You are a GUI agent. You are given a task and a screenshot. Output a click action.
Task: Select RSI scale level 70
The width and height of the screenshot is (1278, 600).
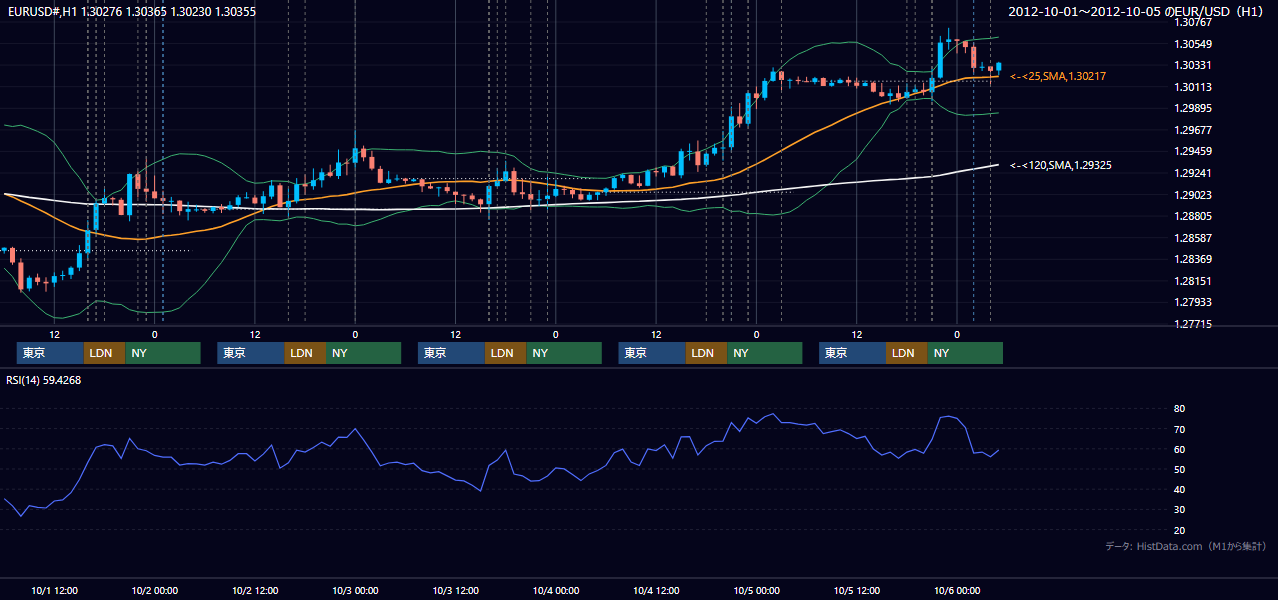[x=1180, y=429]
